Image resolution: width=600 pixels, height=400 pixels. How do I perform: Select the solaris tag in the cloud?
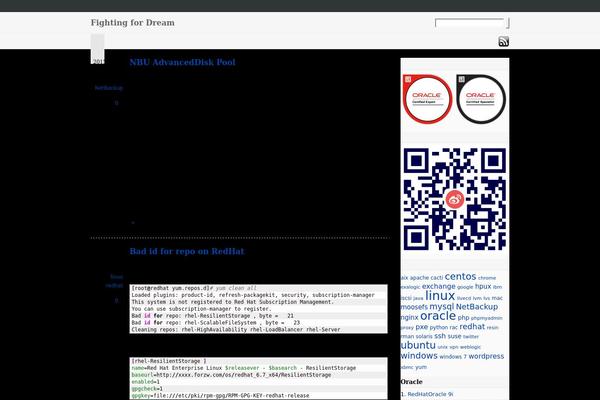click(424, 336)
